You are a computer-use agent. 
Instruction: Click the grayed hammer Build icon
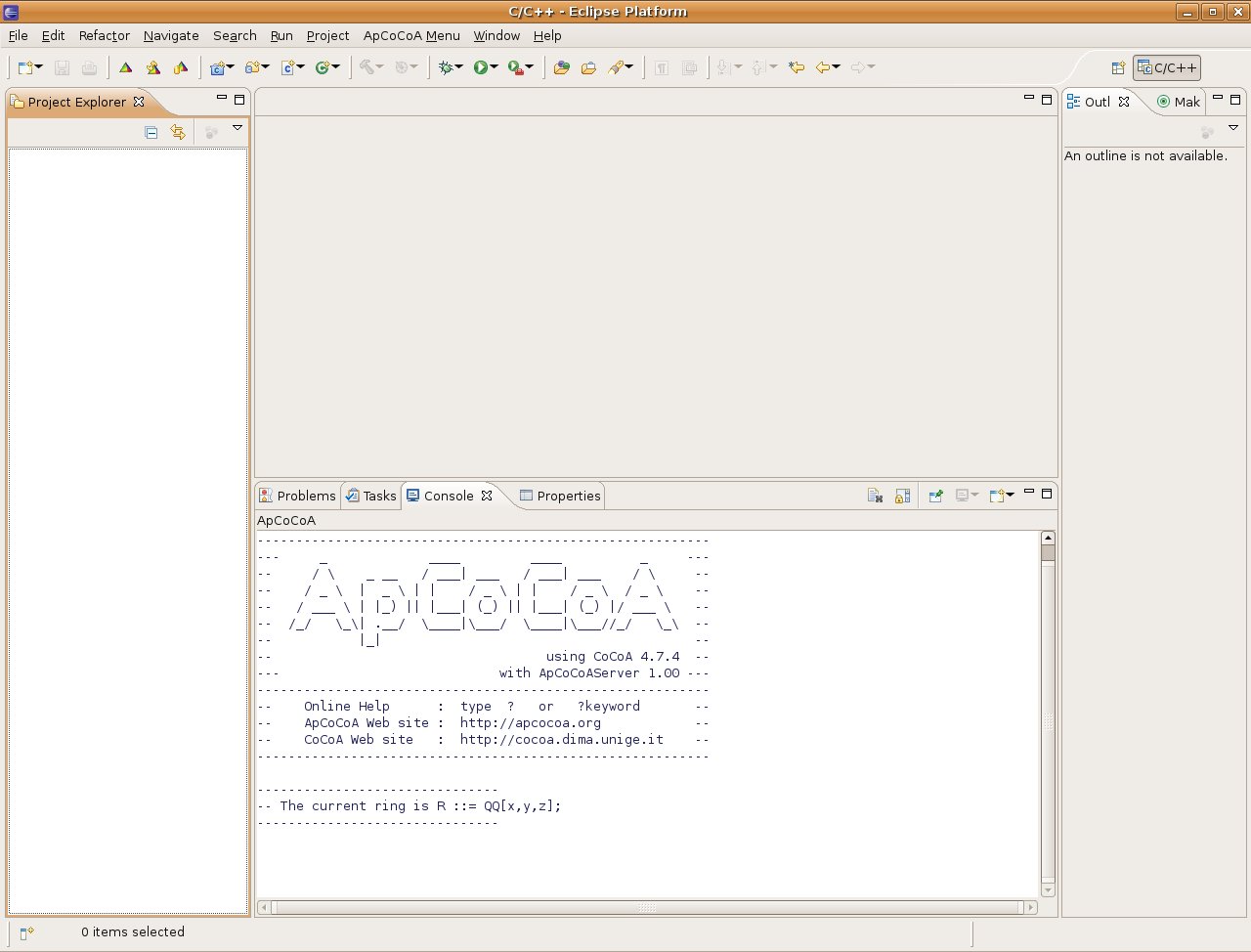(x=367, y=67)
